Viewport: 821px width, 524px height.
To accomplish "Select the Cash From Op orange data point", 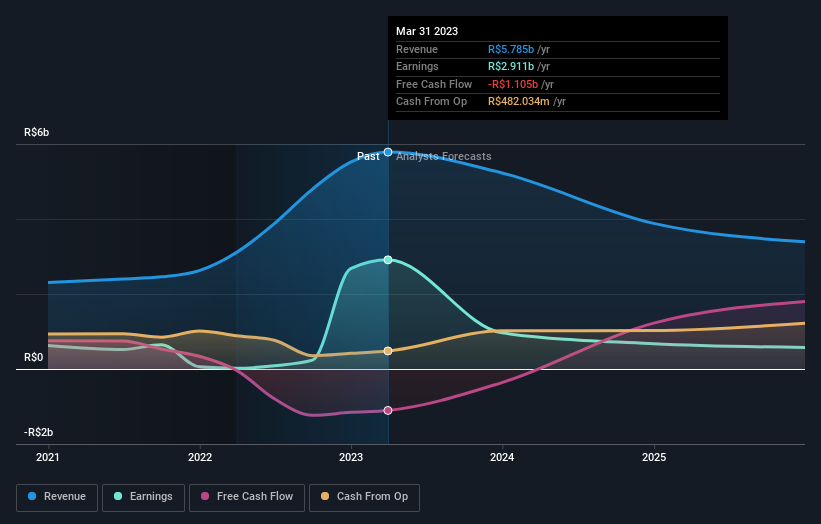I will 388,351.
